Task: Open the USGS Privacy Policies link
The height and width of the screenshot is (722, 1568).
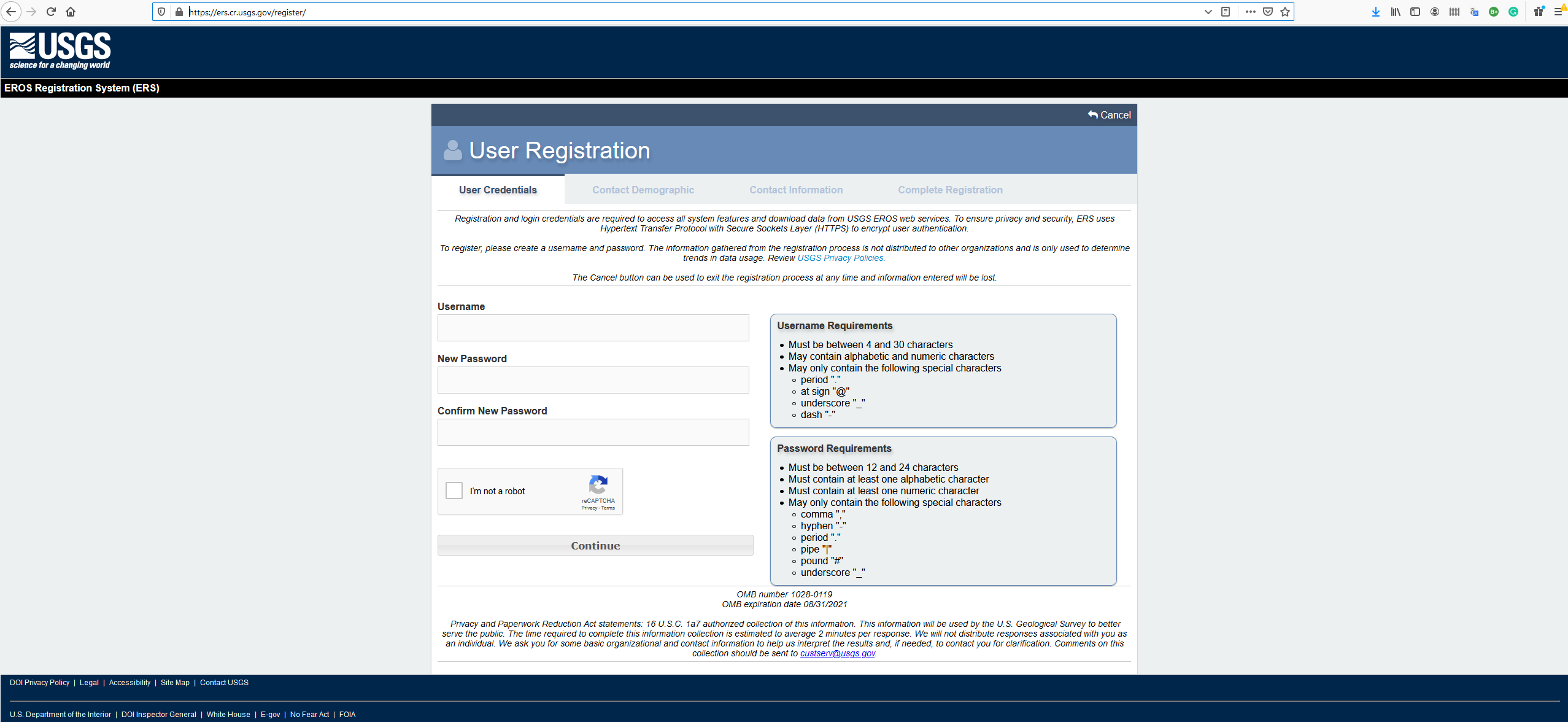Action: pos(840,258)
